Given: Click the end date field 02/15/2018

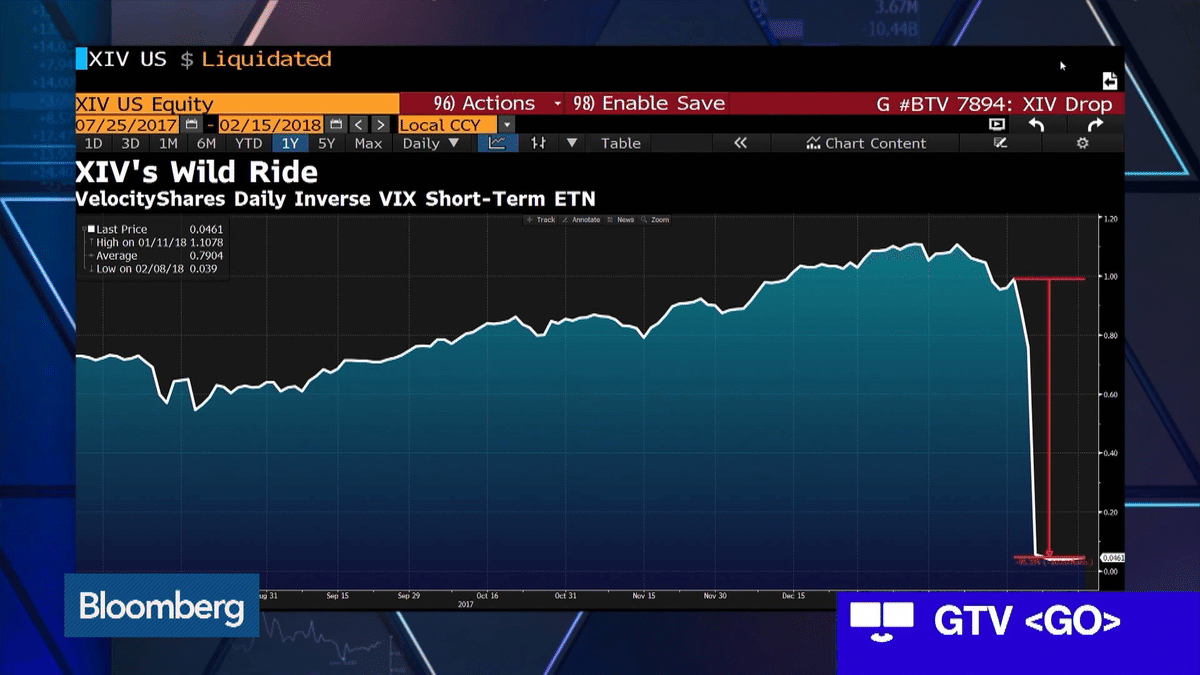Looking at the screenshot, I should [270, 125].
